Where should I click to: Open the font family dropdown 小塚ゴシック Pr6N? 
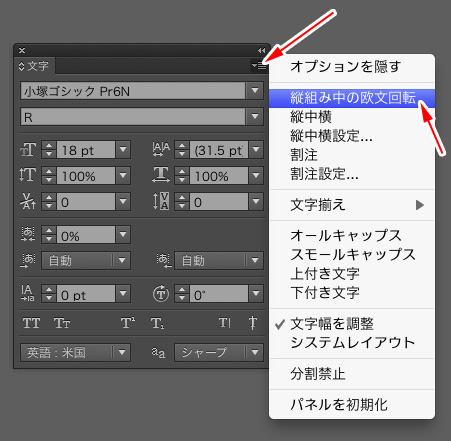tap(255, 90)
